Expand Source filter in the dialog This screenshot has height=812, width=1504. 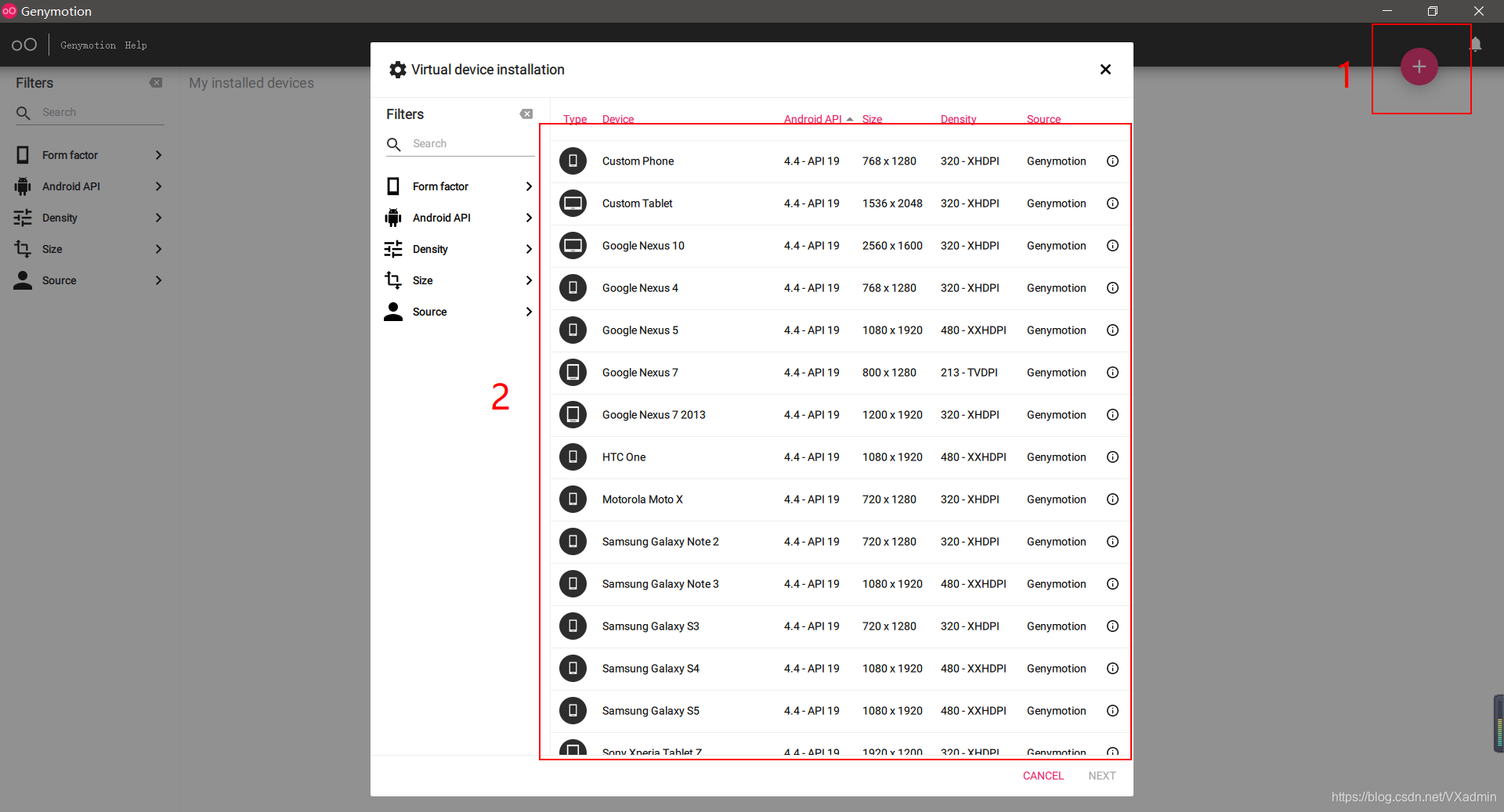coord(459,312)
